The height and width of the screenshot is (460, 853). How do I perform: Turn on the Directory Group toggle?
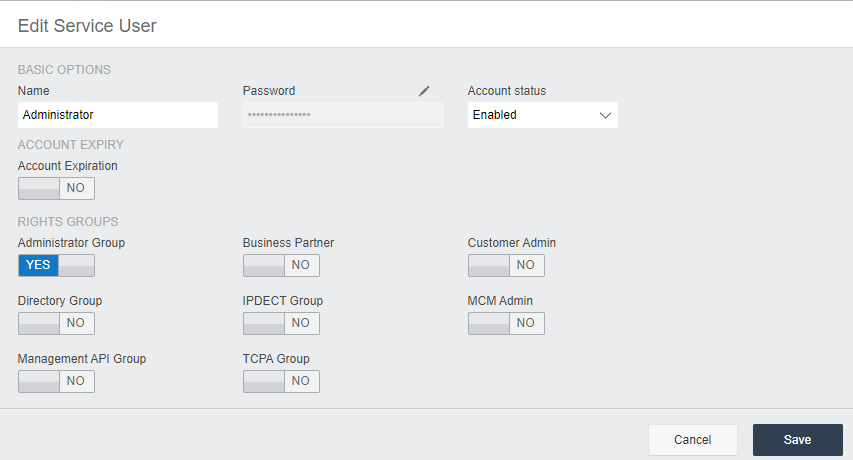57,324
